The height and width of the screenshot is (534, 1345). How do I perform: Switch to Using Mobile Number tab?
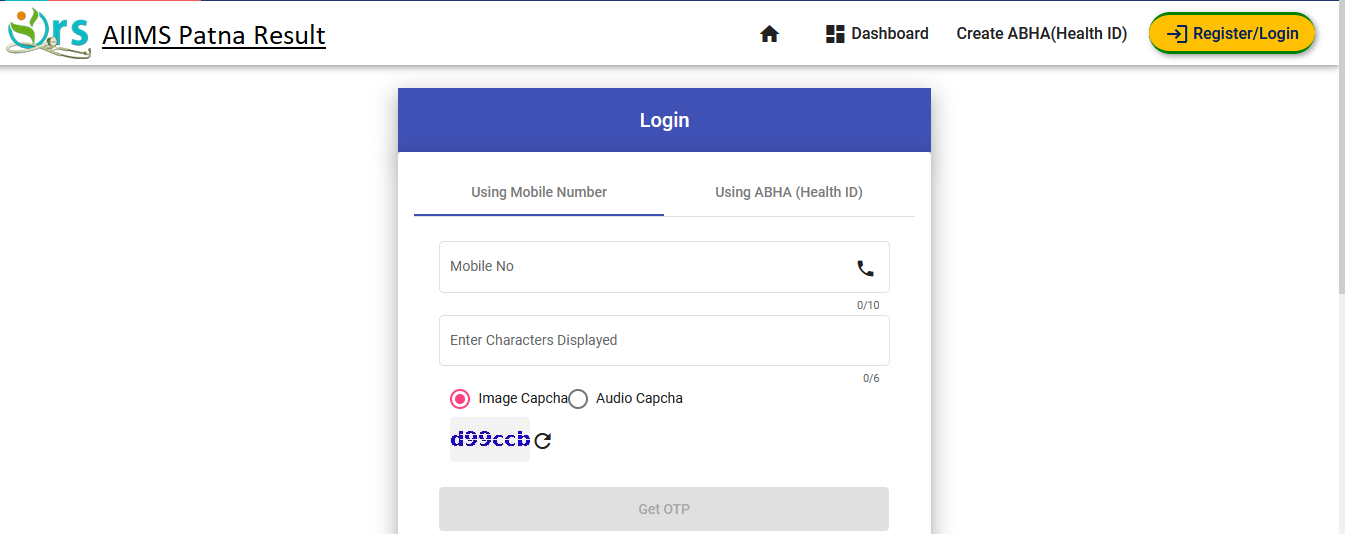point(539,192)
